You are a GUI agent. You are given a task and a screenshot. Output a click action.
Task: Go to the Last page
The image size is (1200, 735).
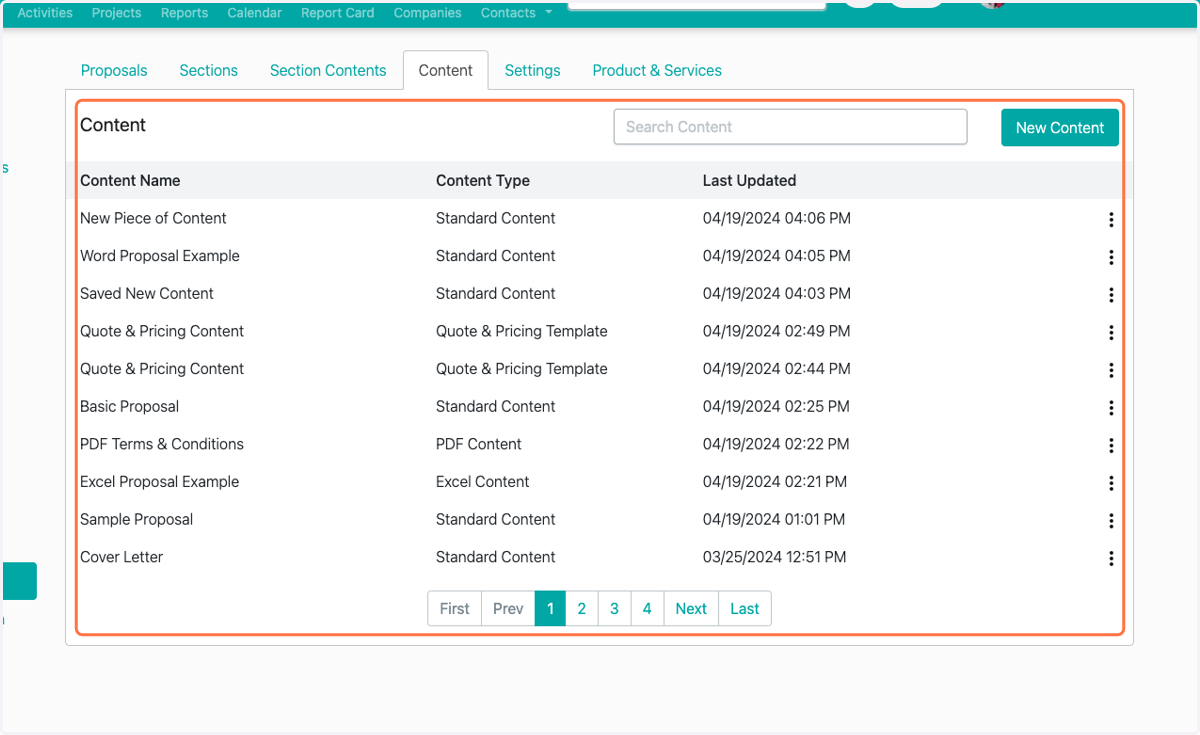(745, 608)
